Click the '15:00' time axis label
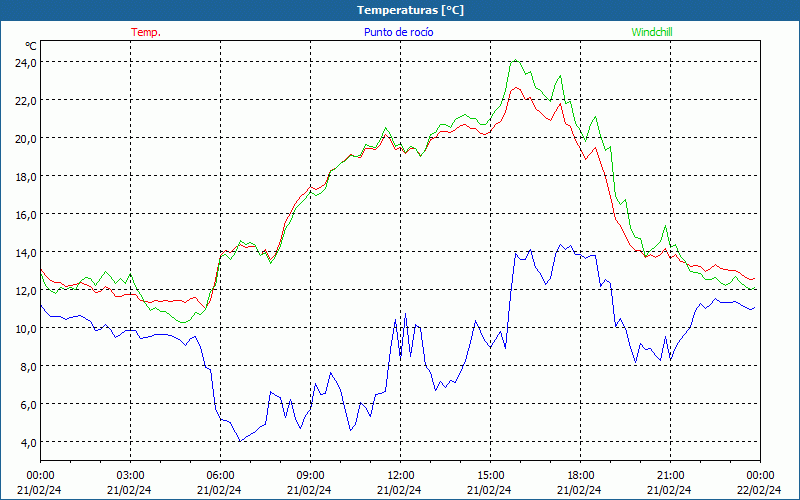Screen dimensions: 800x500 (490, 476)
